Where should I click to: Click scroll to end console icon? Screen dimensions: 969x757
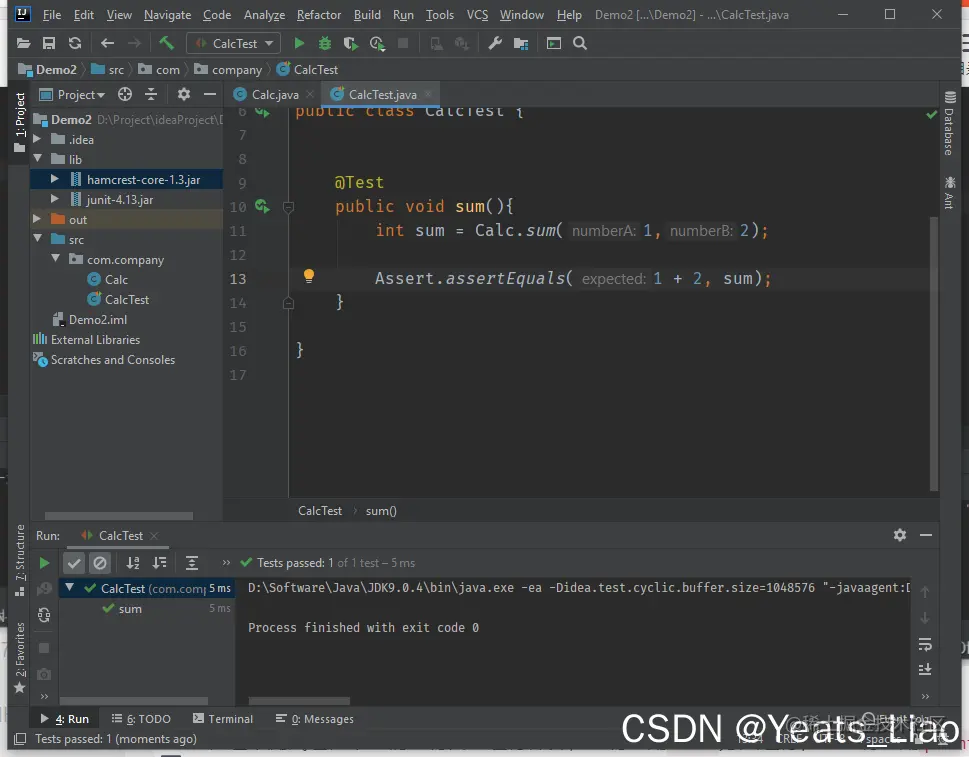coord(925,670)
